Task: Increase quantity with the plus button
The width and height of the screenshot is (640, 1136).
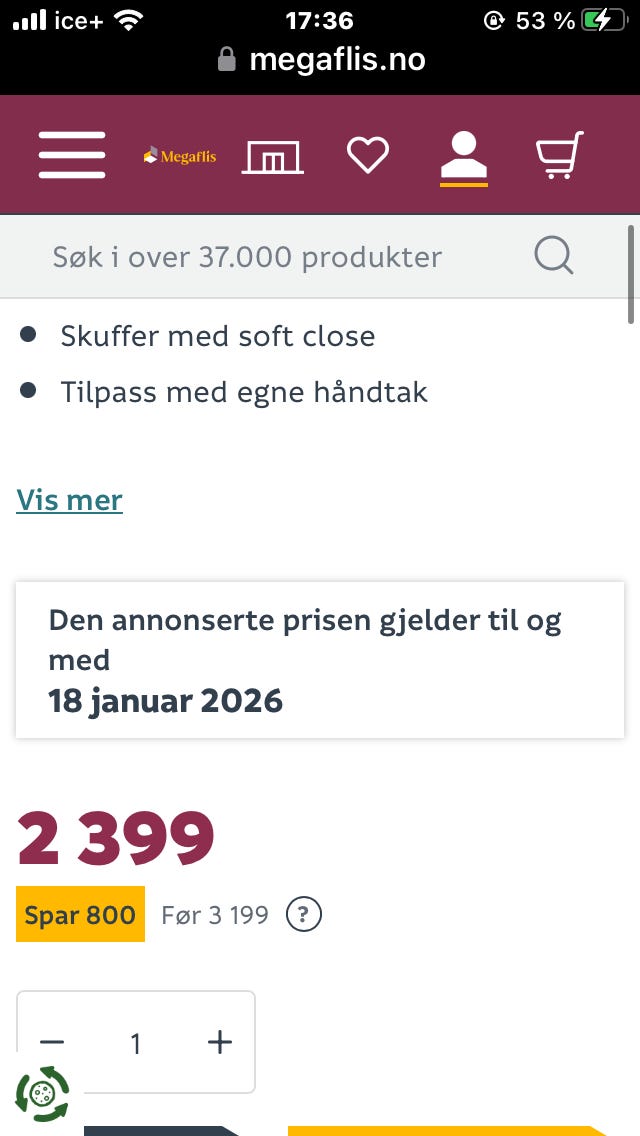Action: pyautogui.click(x=220, y=1043)
